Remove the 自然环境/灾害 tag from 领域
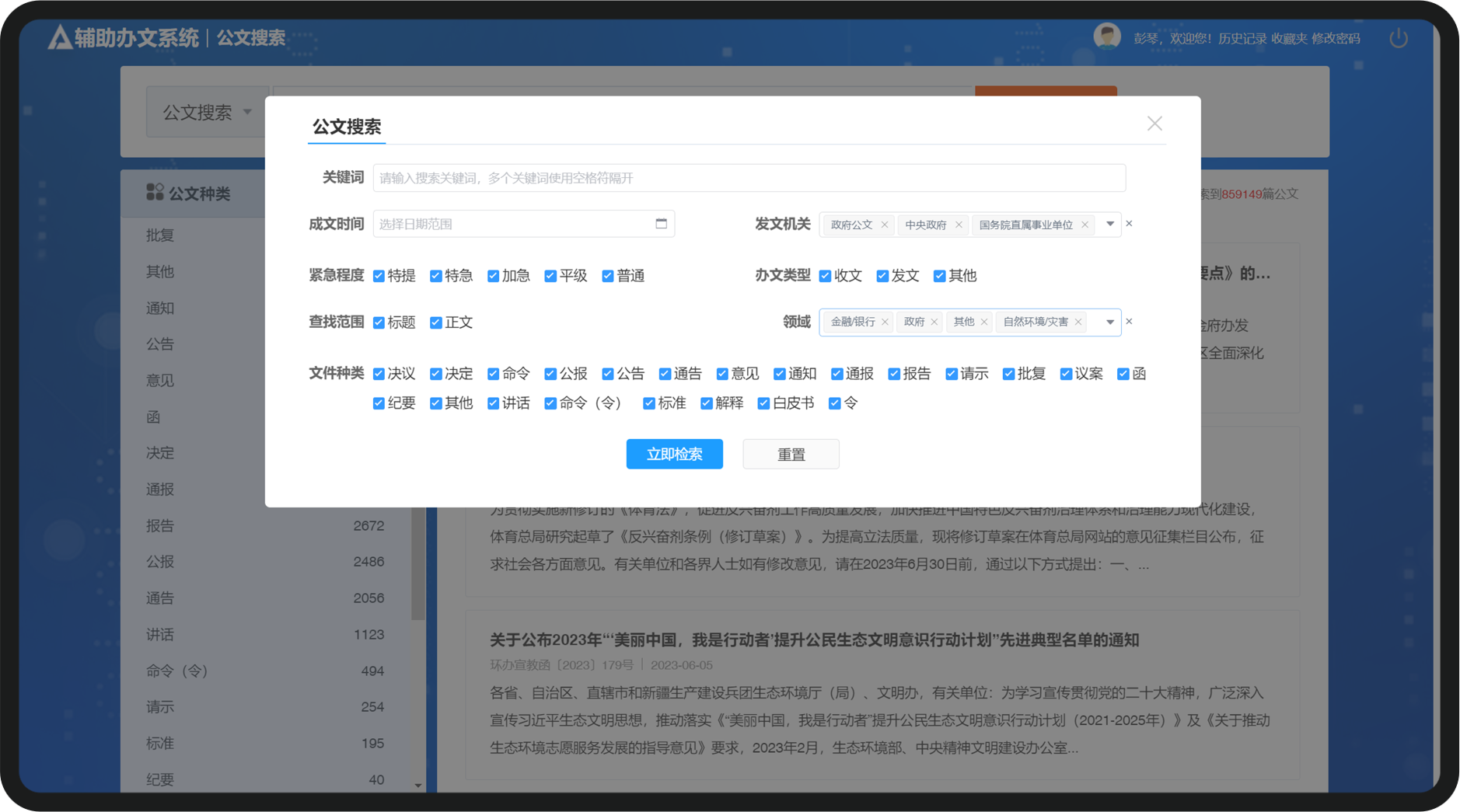This screenshot has height=812, width=1460. pyautogui.click(x=1078, y=322)
